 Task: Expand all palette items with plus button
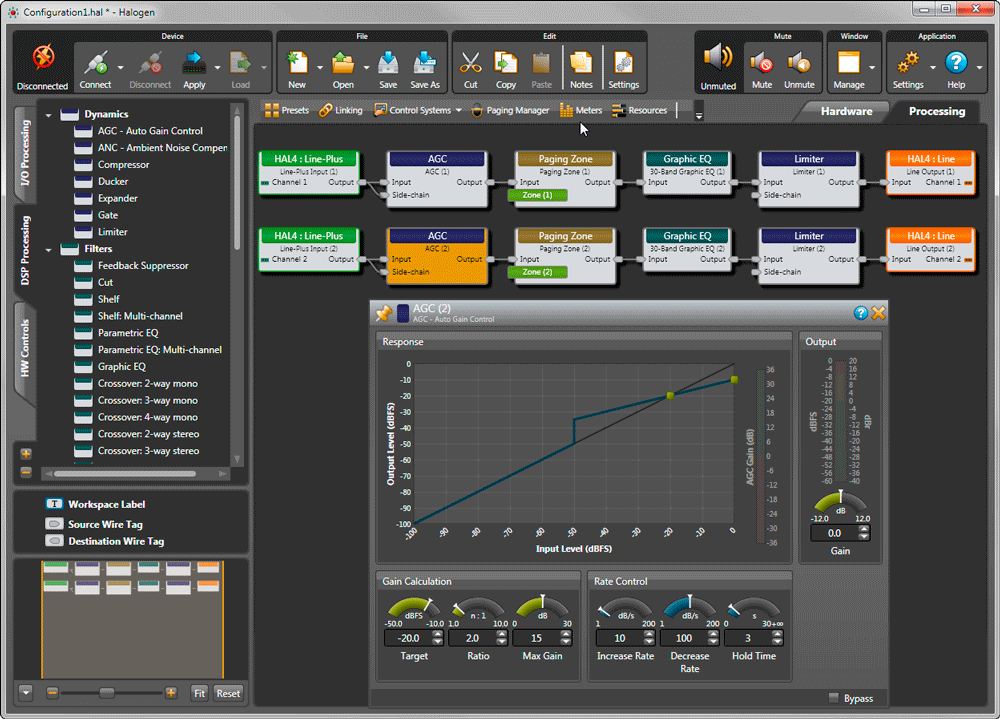pos(26,454)
